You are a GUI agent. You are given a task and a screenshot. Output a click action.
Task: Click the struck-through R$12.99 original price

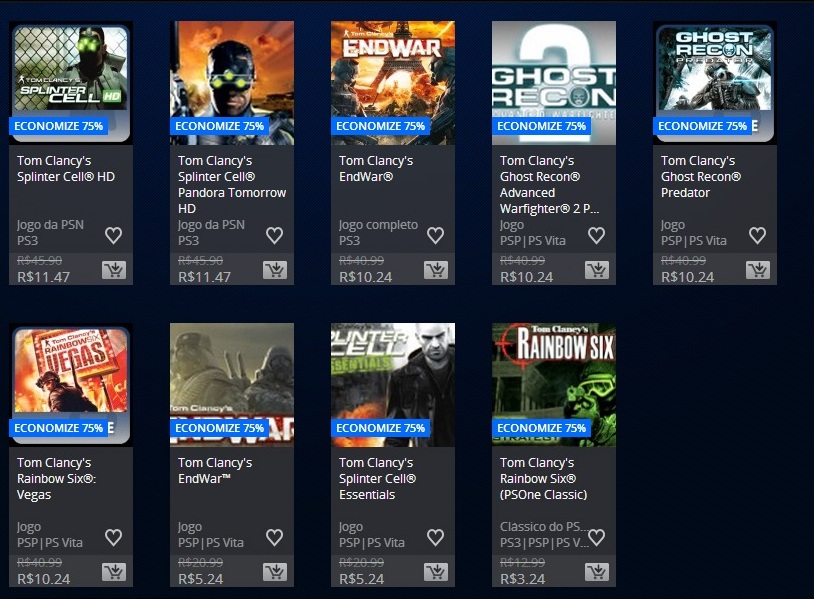tap(522, 562)
